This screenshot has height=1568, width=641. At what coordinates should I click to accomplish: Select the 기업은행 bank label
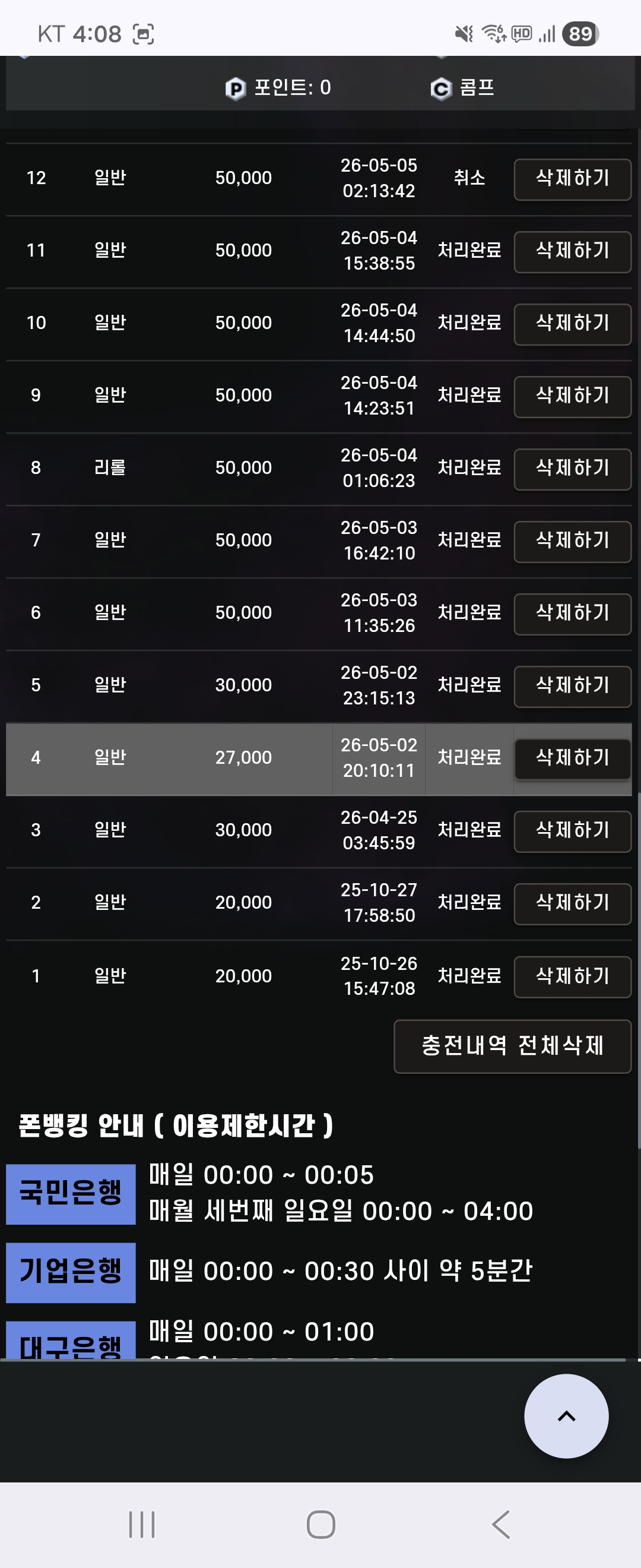point(71,1272)
